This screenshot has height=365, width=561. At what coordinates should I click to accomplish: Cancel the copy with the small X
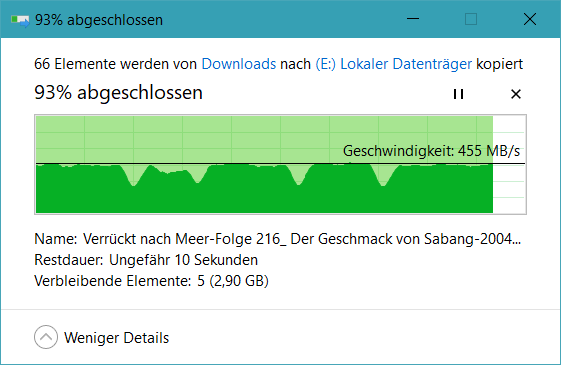(x=516, y=94)
